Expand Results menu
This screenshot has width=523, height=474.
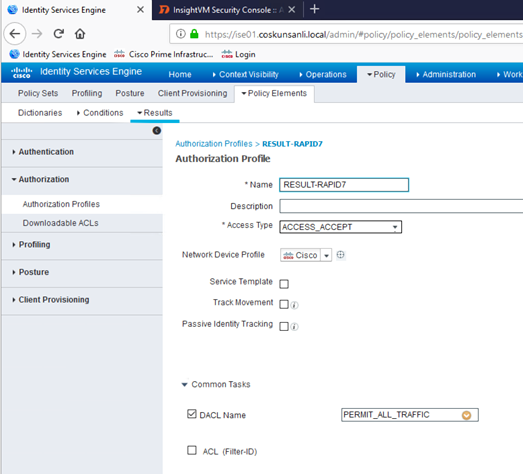(x=155, y=113)
